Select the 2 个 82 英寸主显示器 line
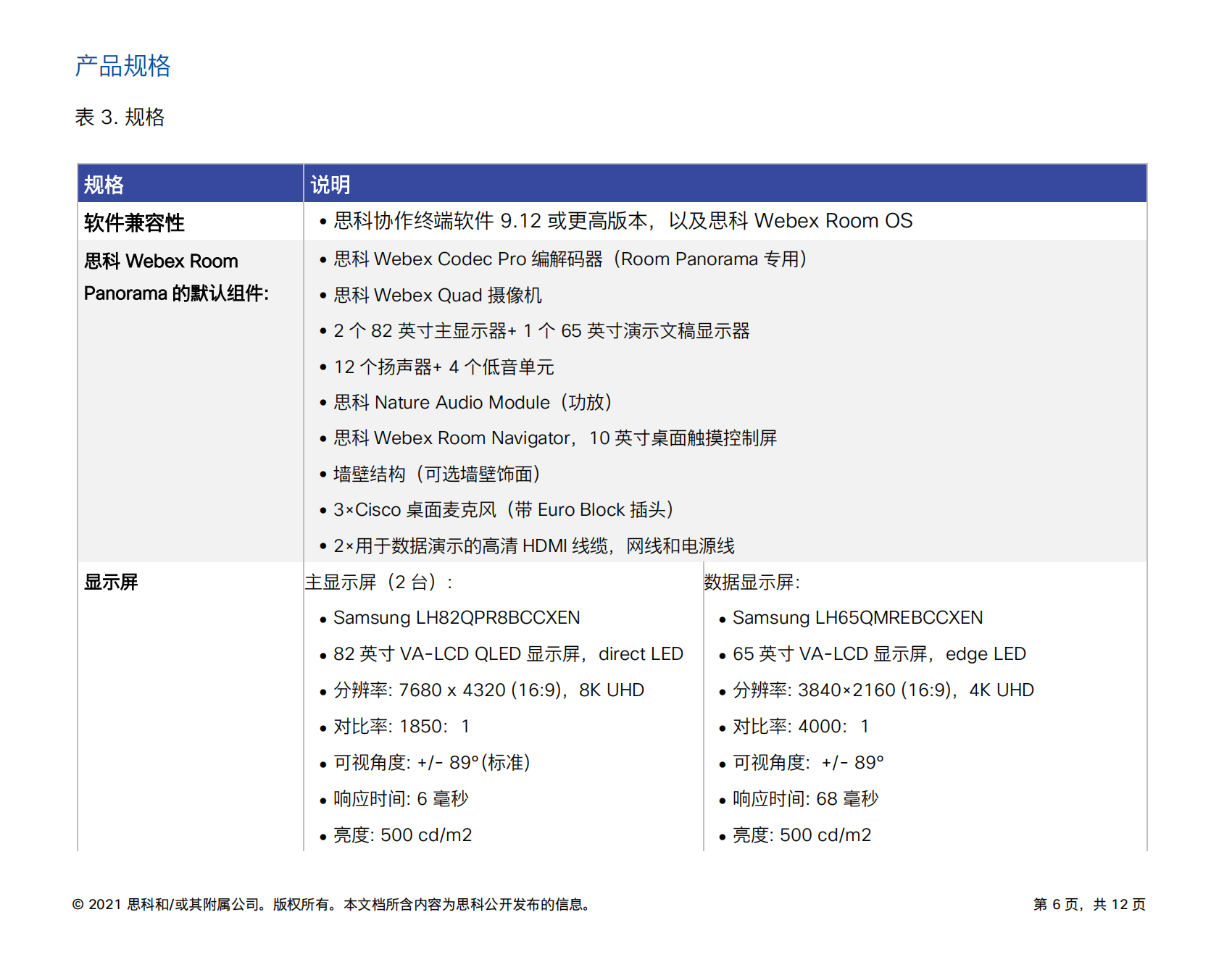This screenshot has height=970, width=1232. coord(541,331)
